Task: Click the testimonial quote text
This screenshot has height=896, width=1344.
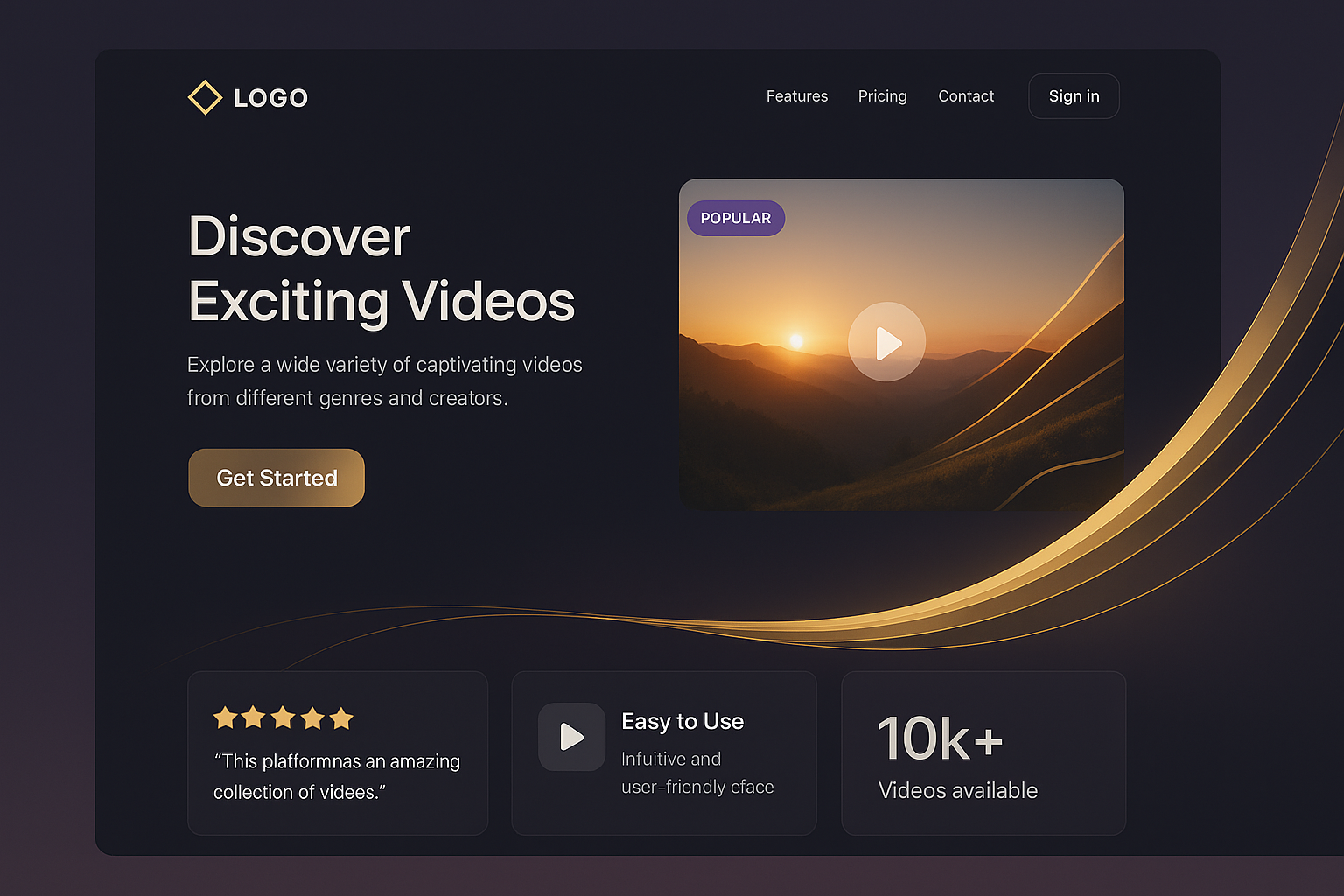Action: (x=337, y=776)
